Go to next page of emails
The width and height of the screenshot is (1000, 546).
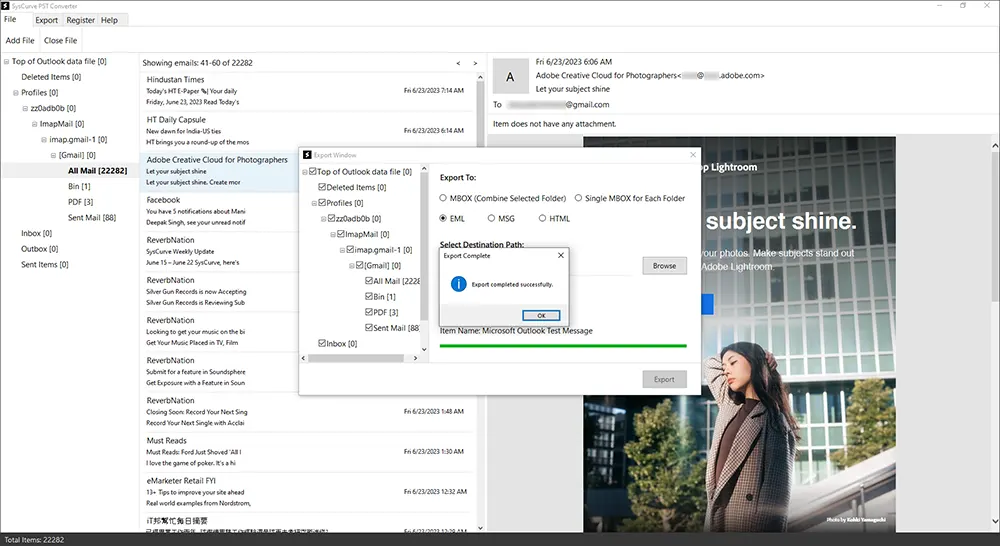coord(475,63)
